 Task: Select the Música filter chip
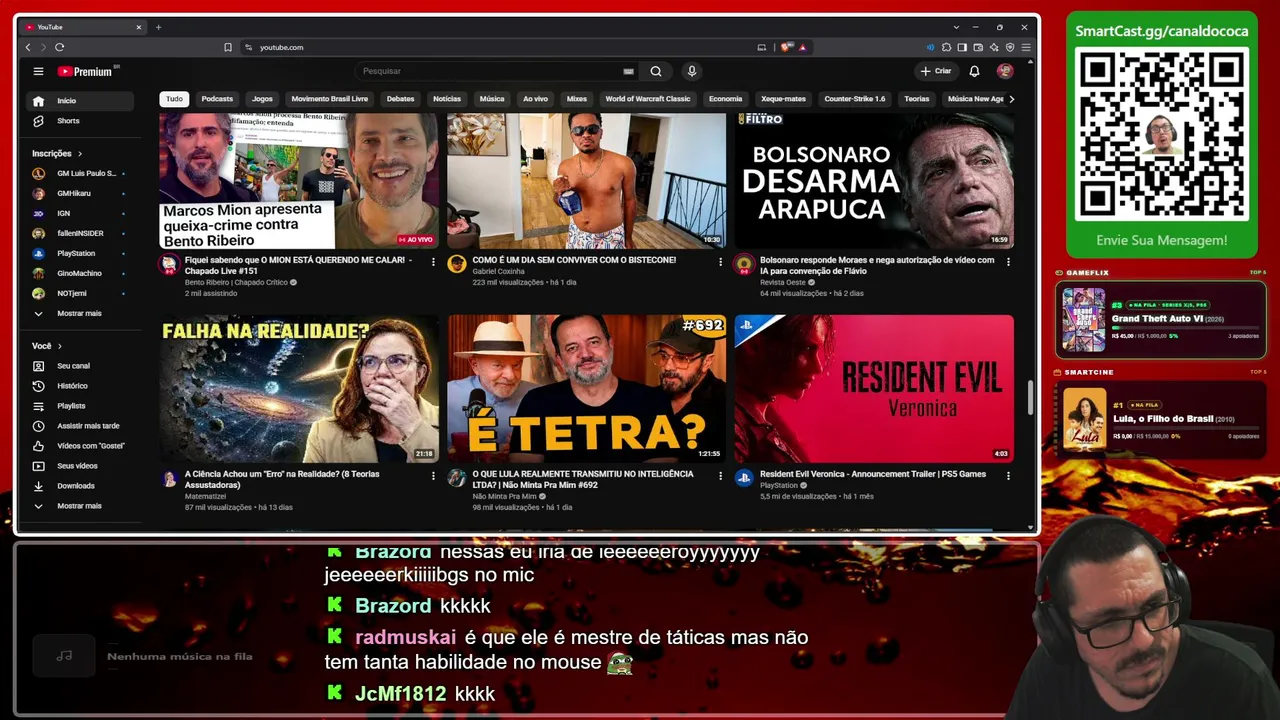pos(492,99)
